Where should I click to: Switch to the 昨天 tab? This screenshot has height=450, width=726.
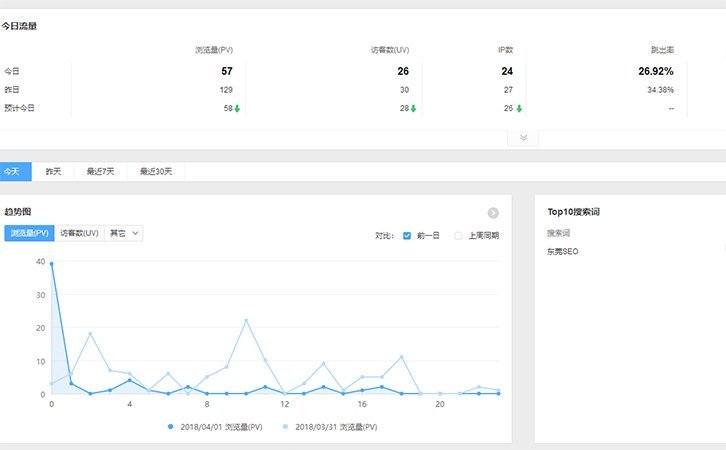[x=53, y=172]
